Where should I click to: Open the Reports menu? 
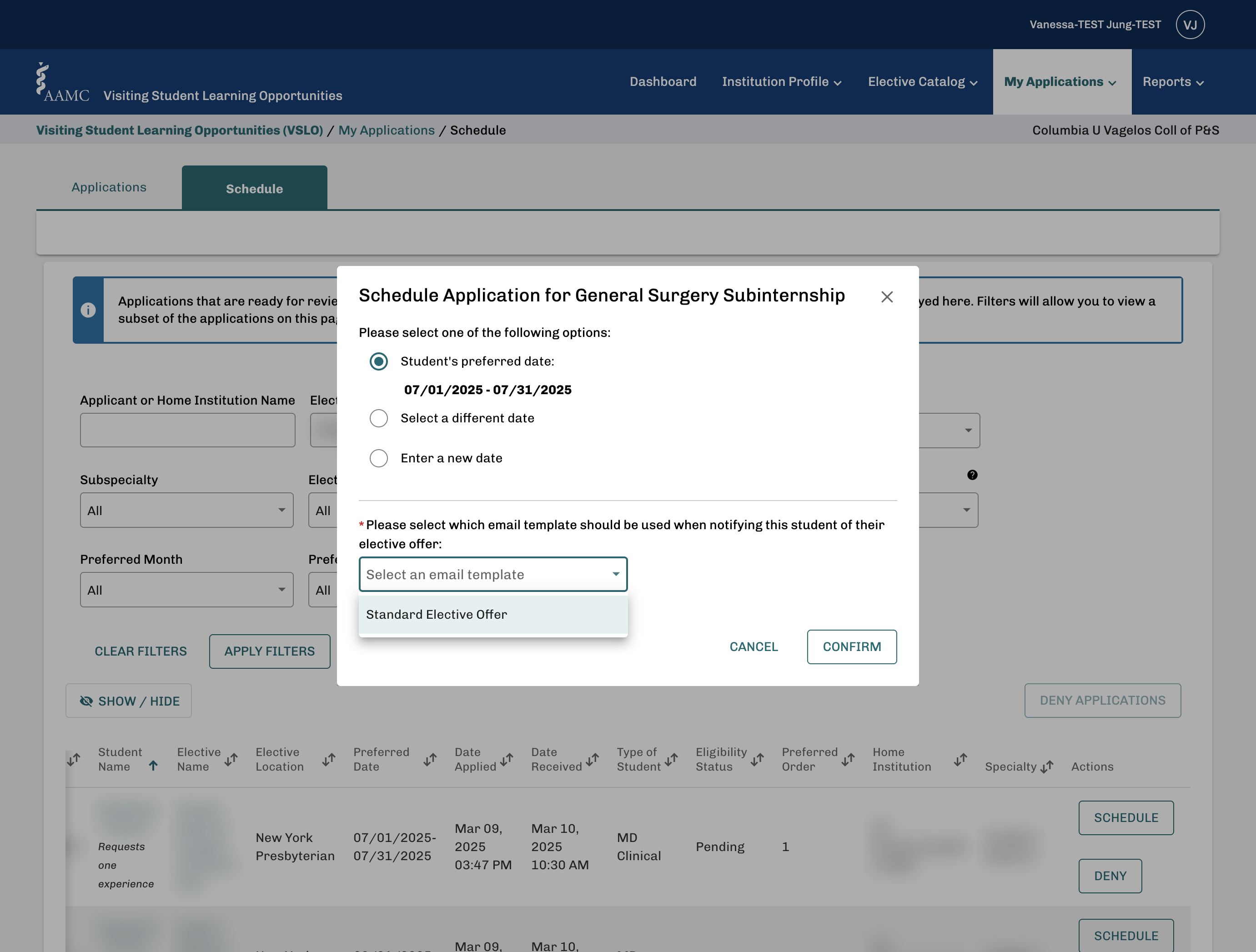tap(1173, 82)
